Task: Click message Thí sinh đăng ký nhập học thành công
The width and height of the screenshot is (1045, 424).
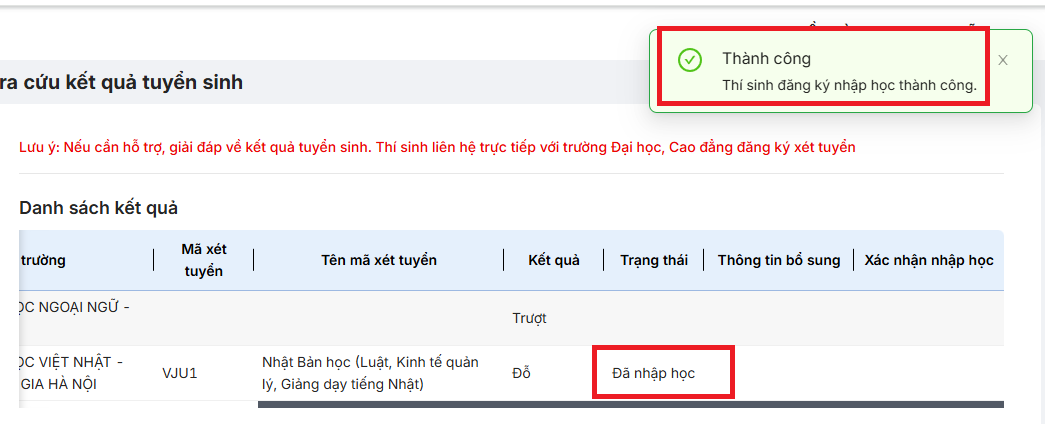Action: click(849, 85)
